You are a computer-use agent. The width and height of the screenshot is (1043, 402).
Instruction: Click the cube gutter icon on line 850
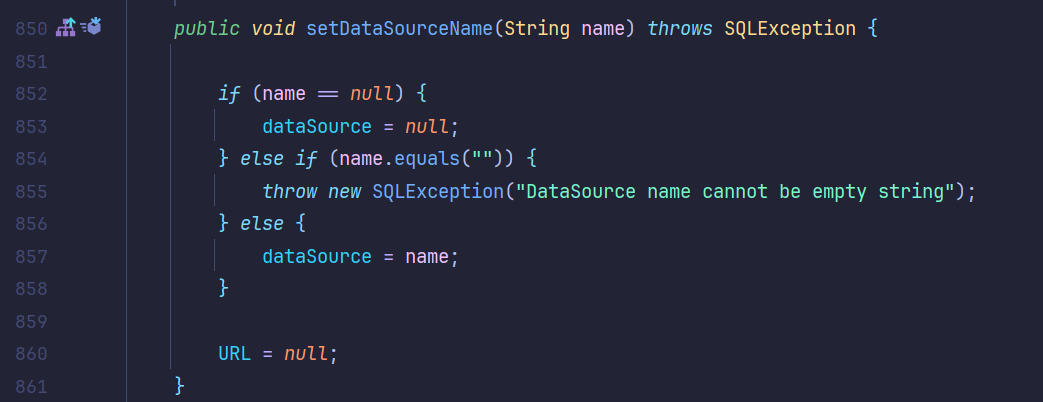(90, 28)
